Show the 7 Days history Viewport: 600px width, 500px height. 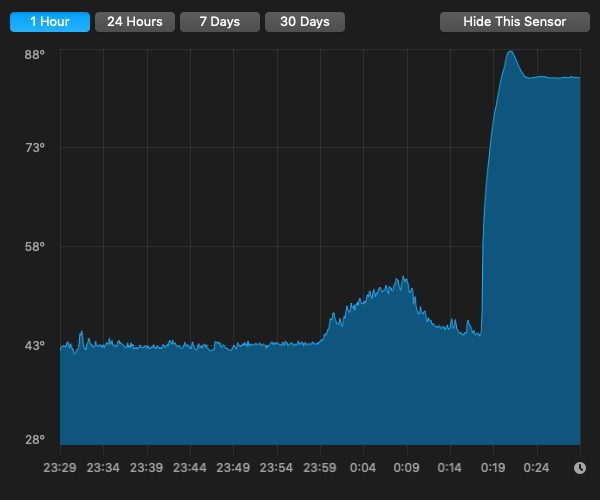(220, 22)
